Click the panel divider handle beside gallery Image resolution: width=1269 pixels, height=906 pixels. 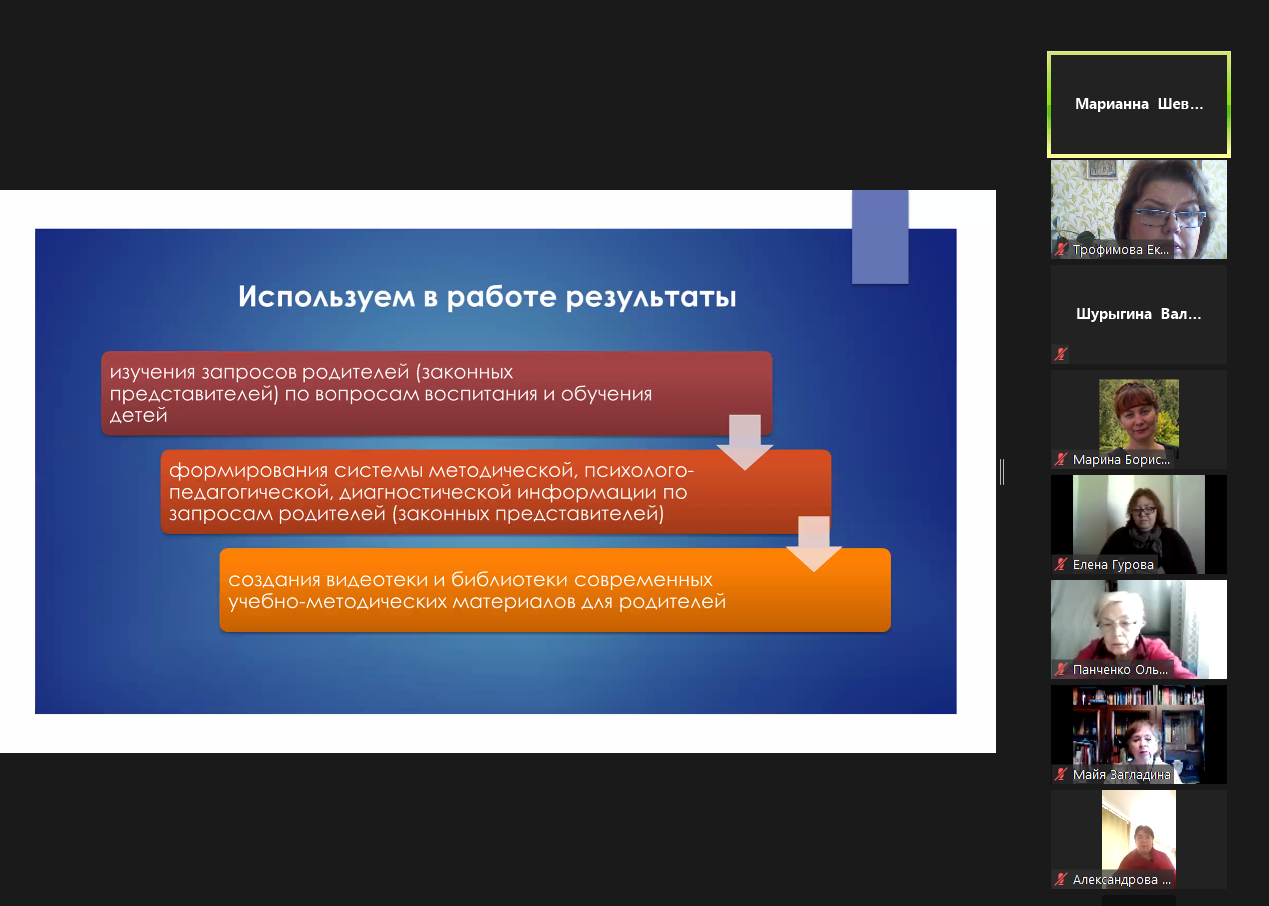(1001, 471)
